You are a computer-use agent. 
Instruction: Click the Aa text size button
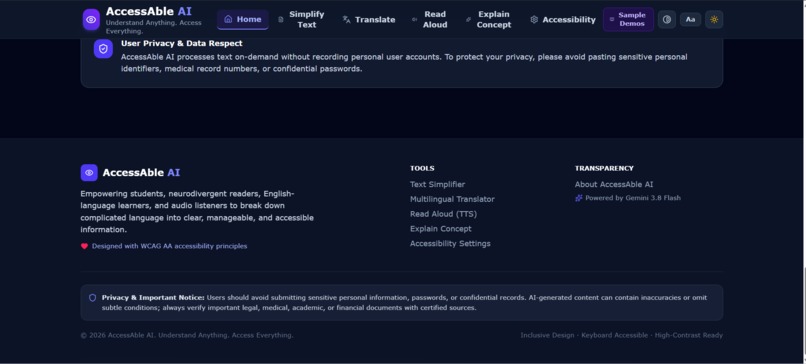click(690, 20)
